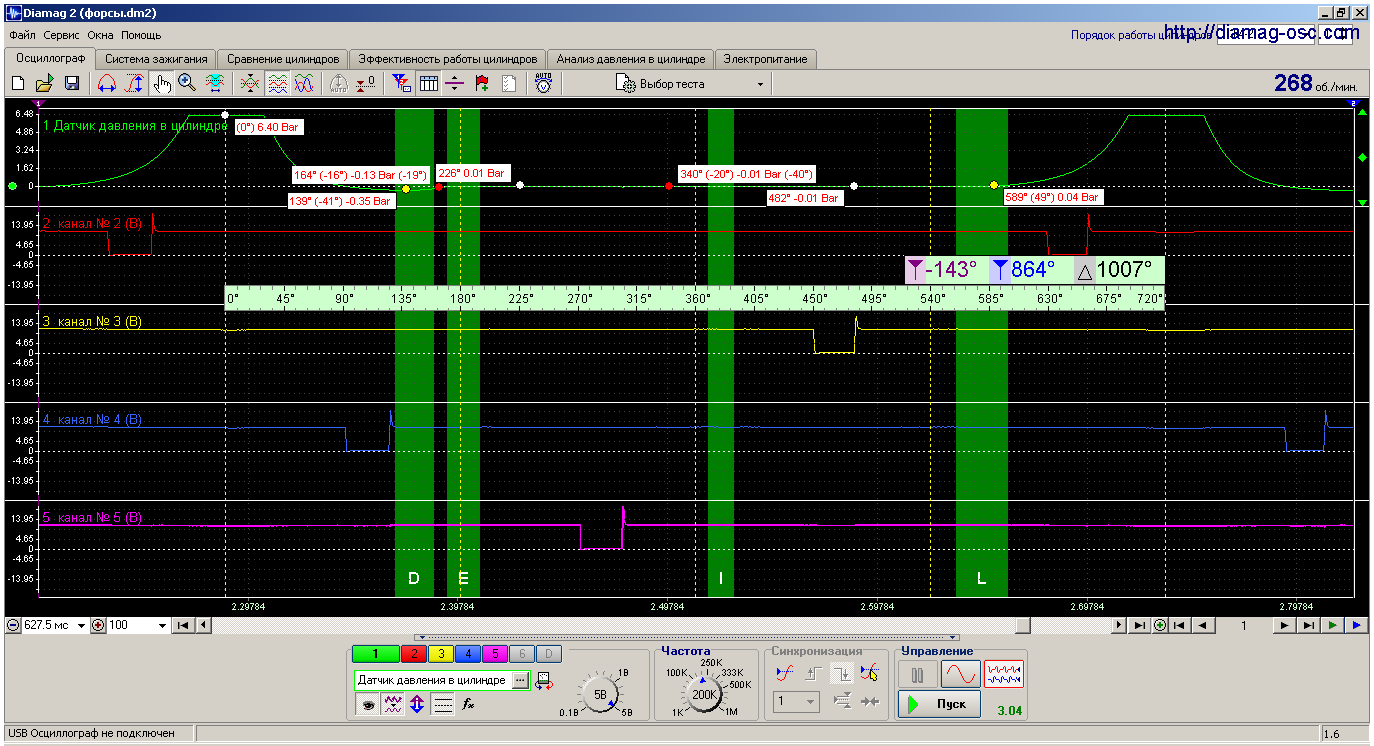Click the blue play arrow at bottom right
This screenshot has height=746, width=1374.
pos(1356,626)
